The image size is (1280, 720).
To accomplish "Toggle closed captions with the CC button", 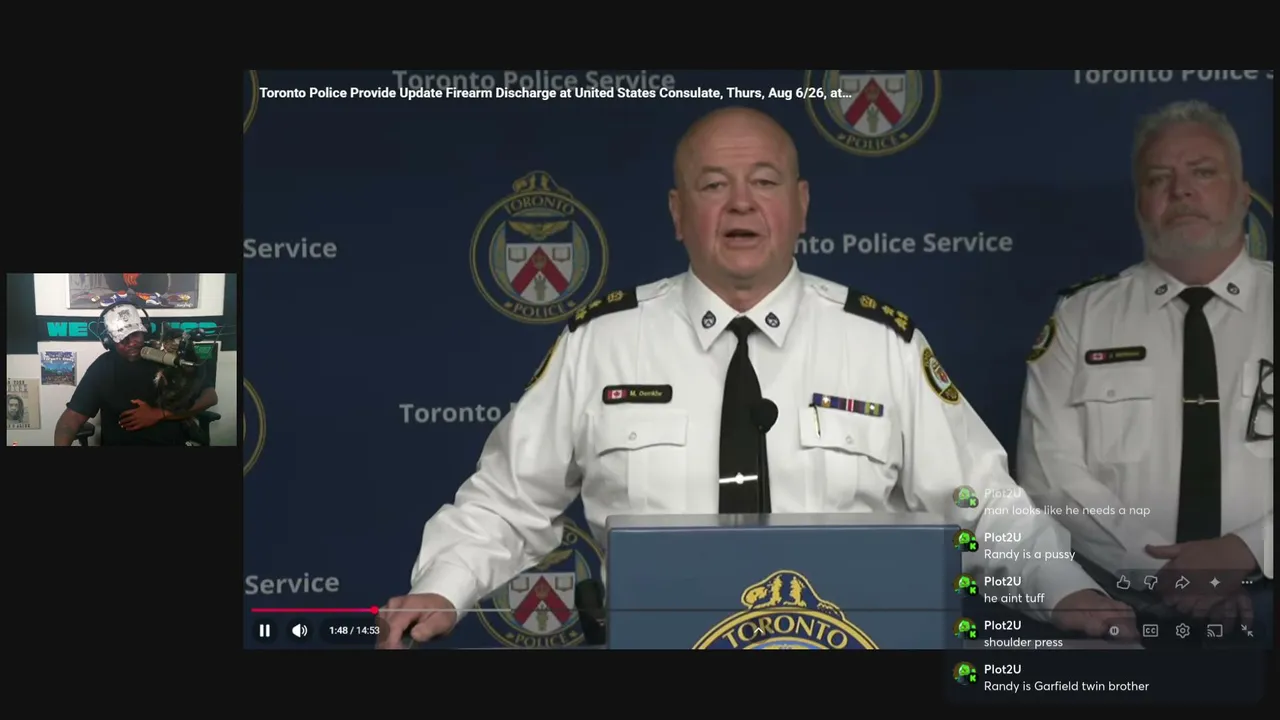I will [x=1150, y=631].
